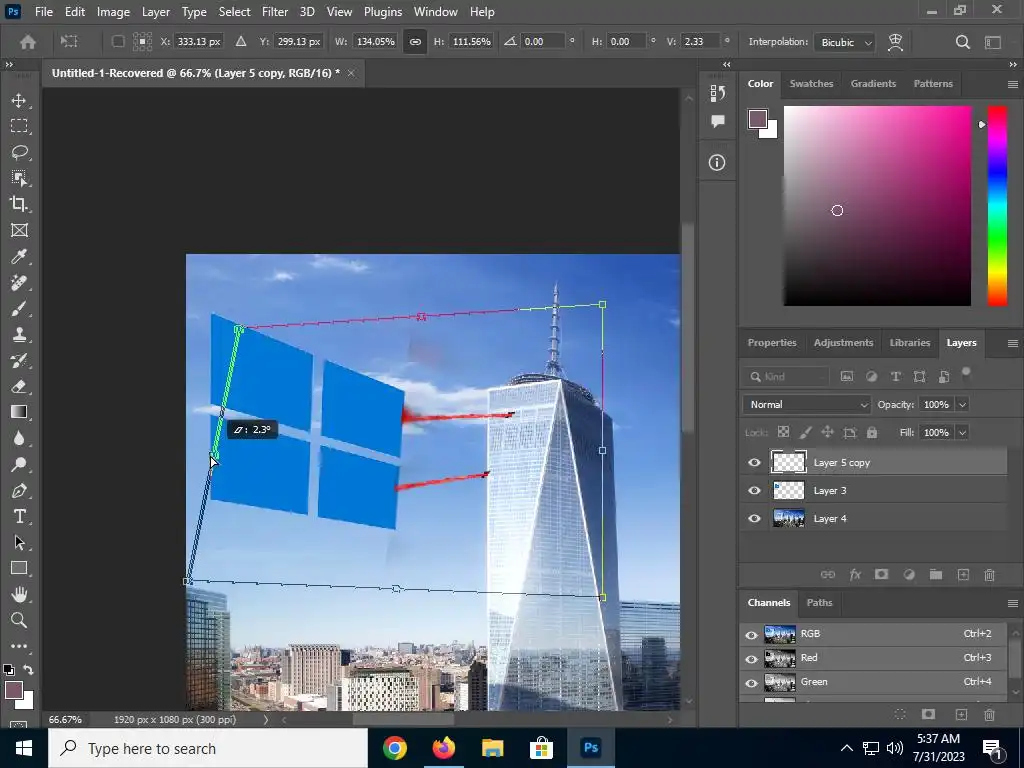Toggle maintain aspect ratio link
This screenshot has width=1024, height=768.
pyautogui.click(x=415, y=42)
